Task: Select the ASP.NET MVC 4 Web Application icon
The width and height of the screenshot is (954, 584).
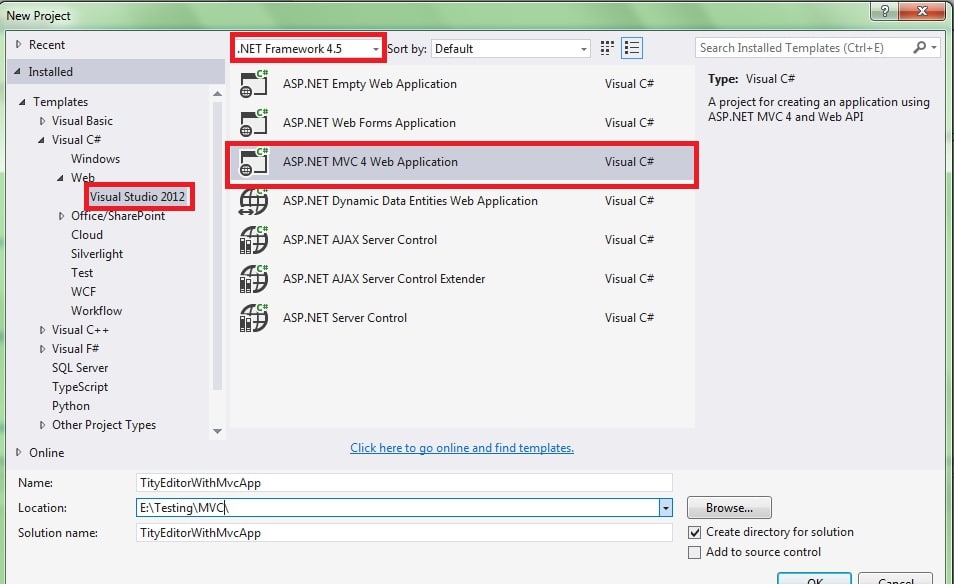Action: (253, 161)
